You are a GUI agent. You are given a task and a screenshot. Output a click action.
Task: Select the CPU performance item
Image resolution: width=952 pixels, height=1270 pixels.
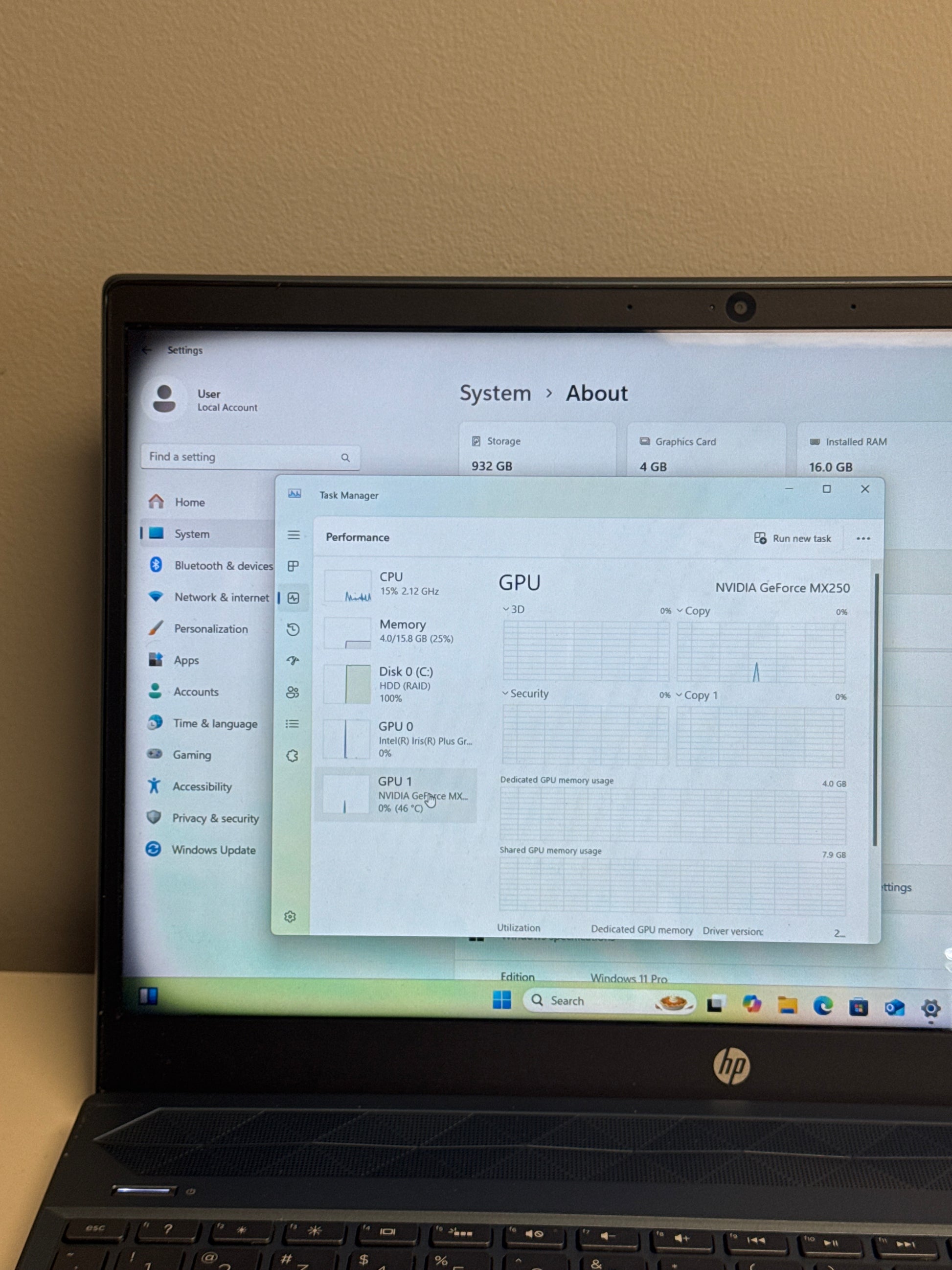396,584
